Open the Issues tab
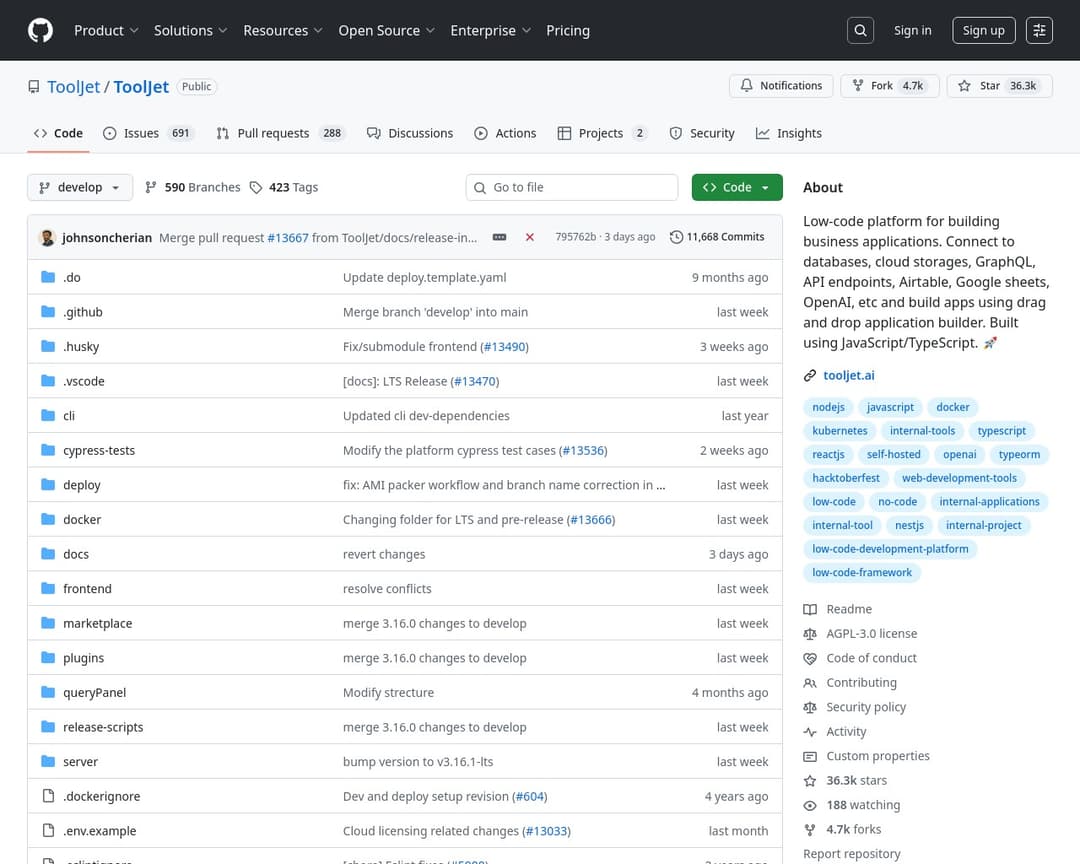1080x864 pixels. click(140, 133)
